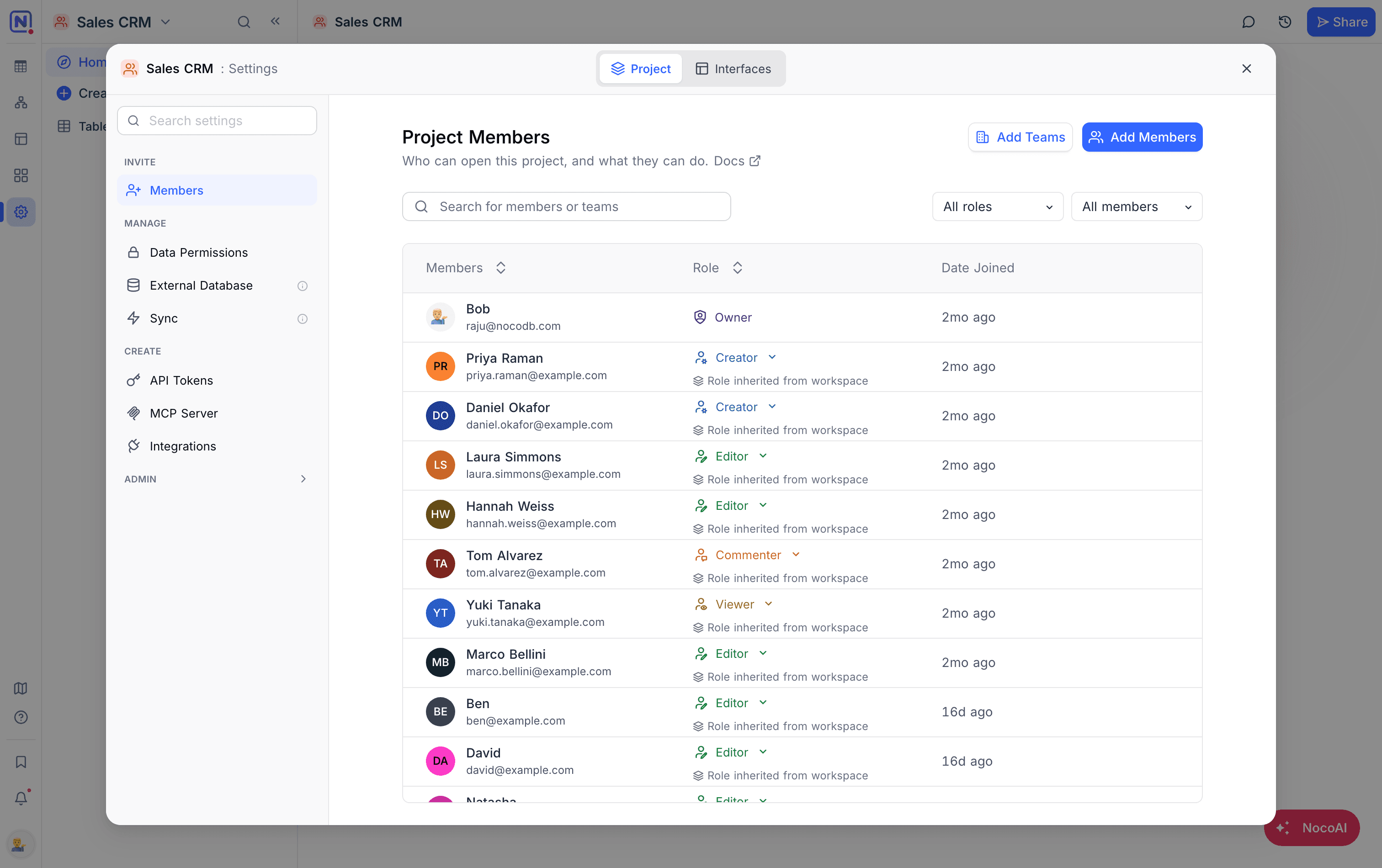Open the help question mark icon
This screenshot has height=868, width=1382.
21,717
